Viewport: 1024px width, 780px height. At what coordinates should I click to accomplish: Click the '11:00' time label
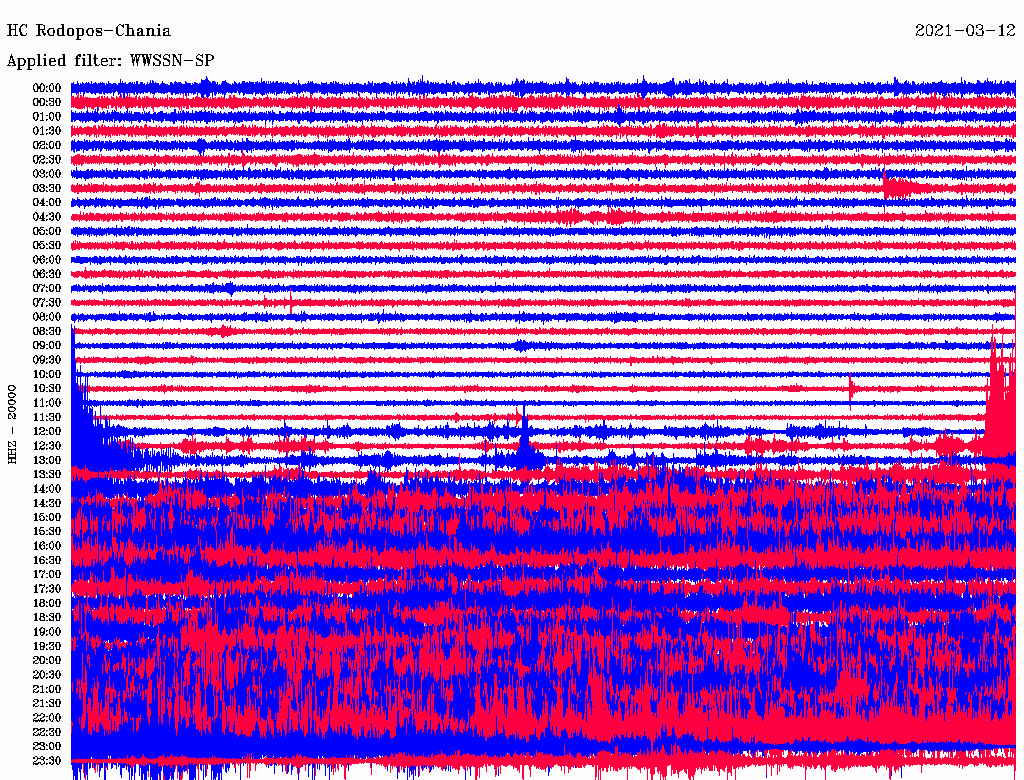tap(47, 402)
